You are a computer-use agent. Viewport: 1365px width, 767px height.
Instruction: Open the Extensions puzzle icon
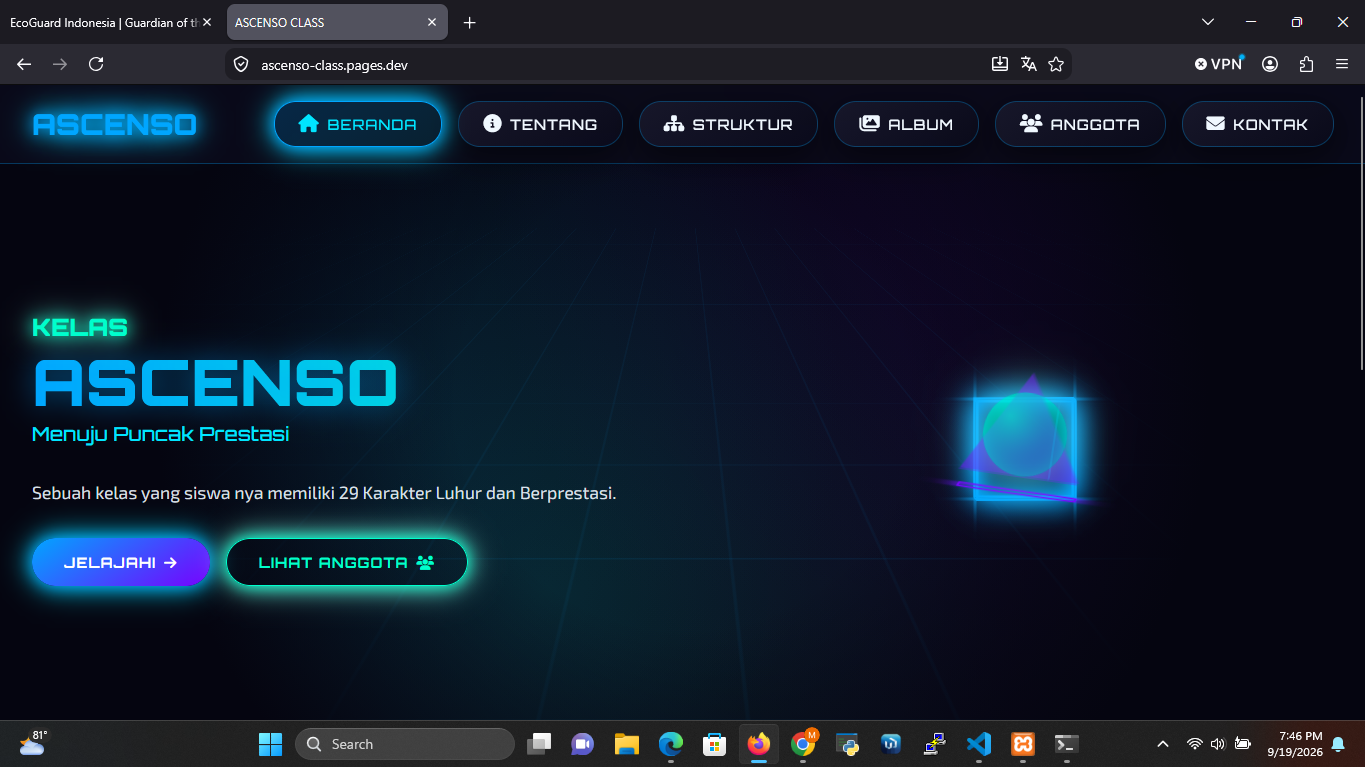coord(1306,64)
